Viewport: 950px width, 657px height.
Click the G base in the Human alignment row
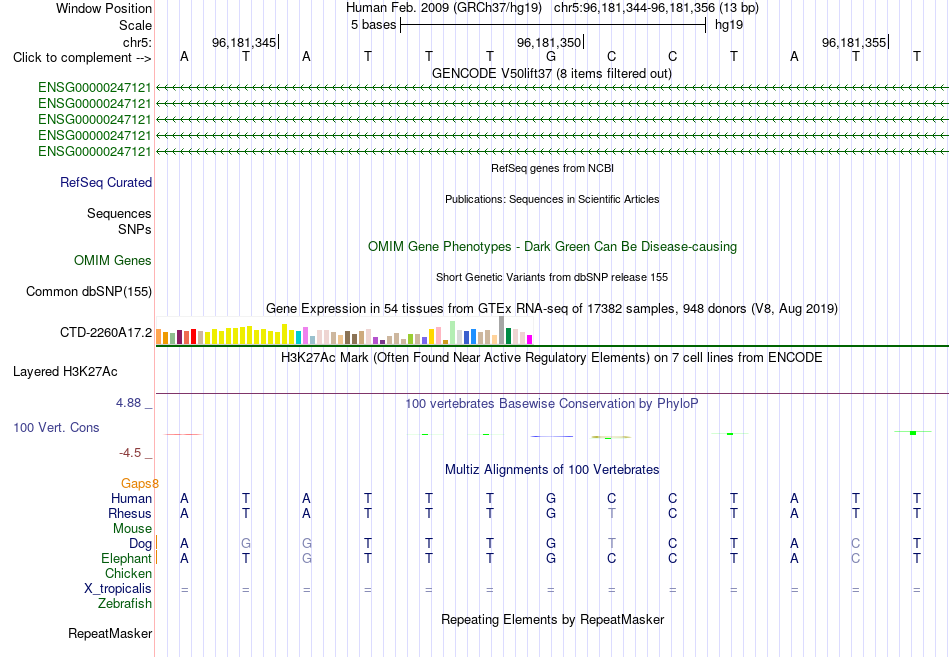click(x=551, y=499)
